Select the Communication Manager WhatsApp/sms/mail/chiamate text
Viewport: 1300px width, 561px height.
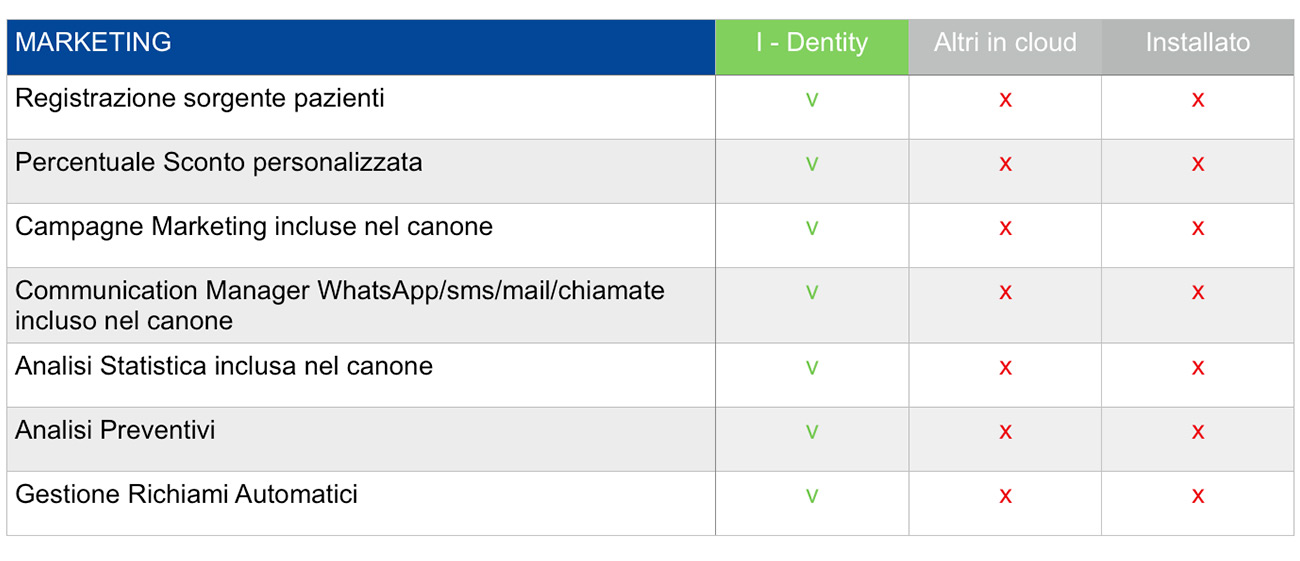pyautogui.click(x=340, y=291)
